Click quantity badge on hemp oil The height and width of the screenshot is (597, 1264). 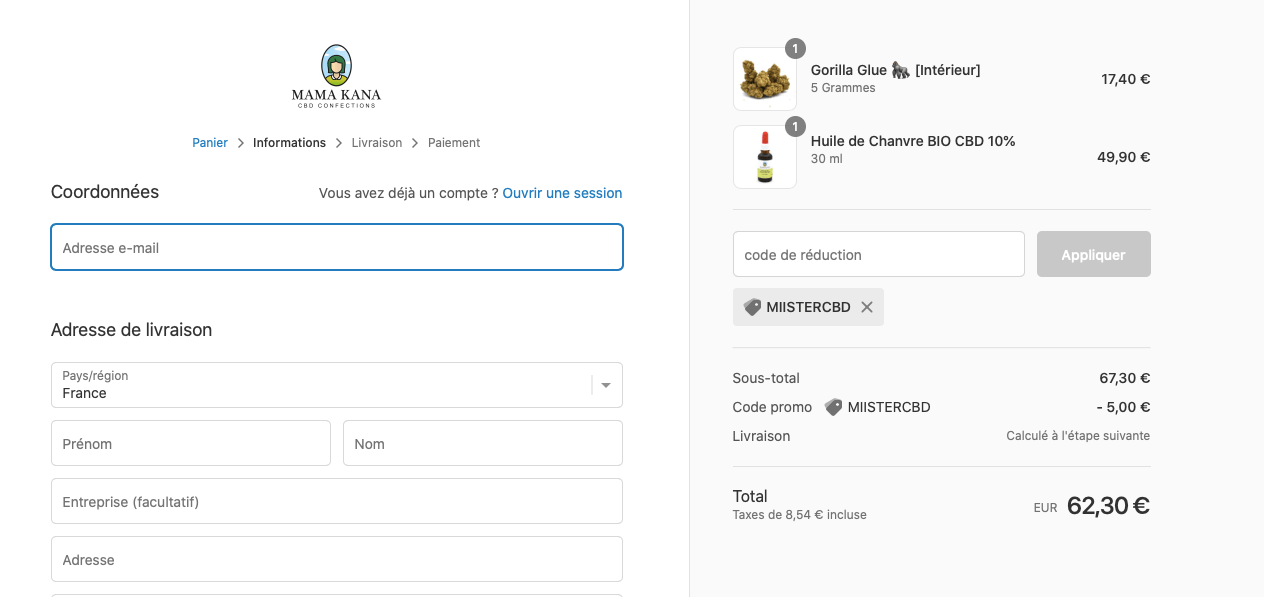[795, 126]
